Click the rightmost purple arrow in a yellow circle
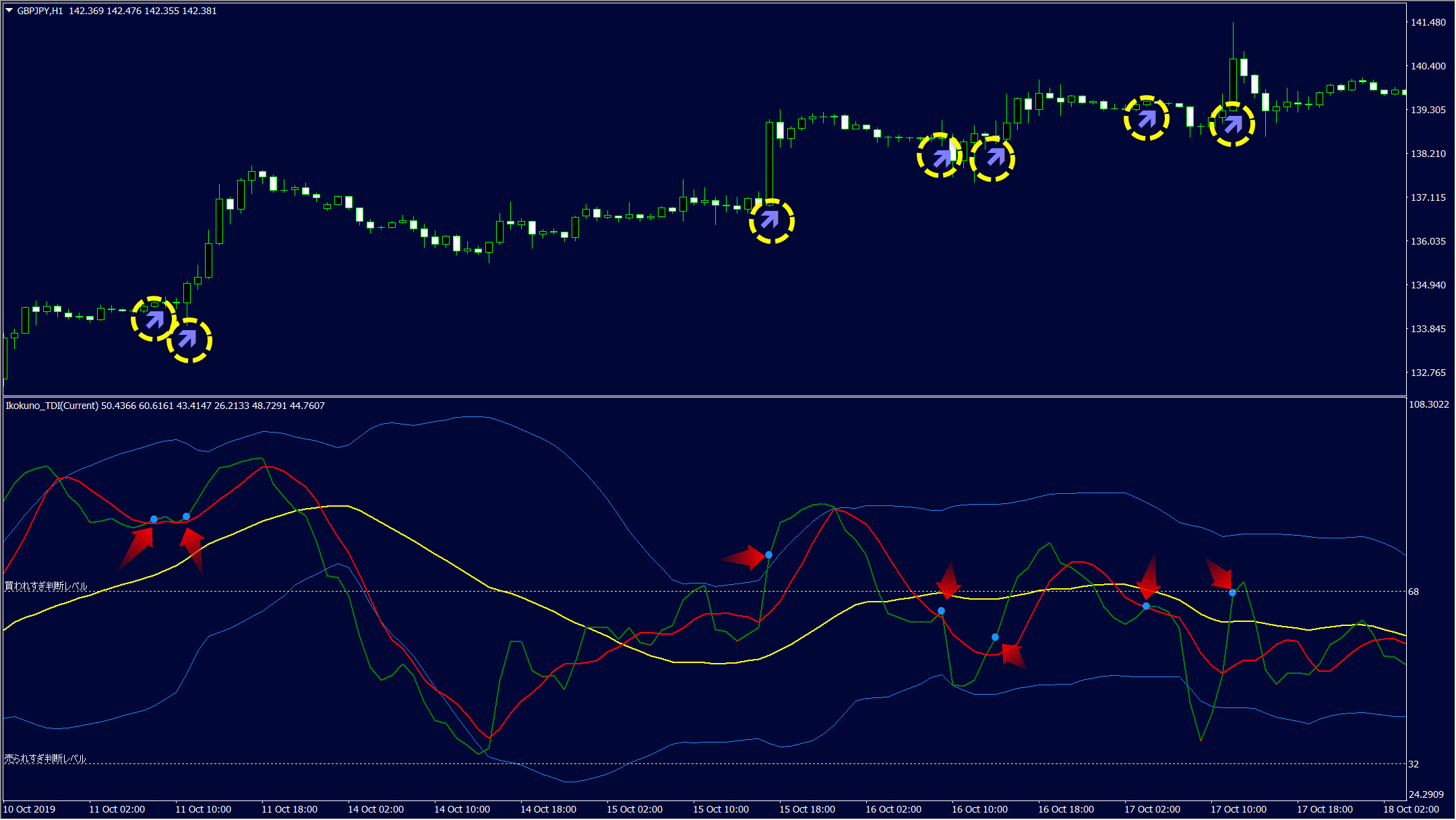Image resolution: width=1456 pixels, height=820 pixels. tap(1233, 124)
